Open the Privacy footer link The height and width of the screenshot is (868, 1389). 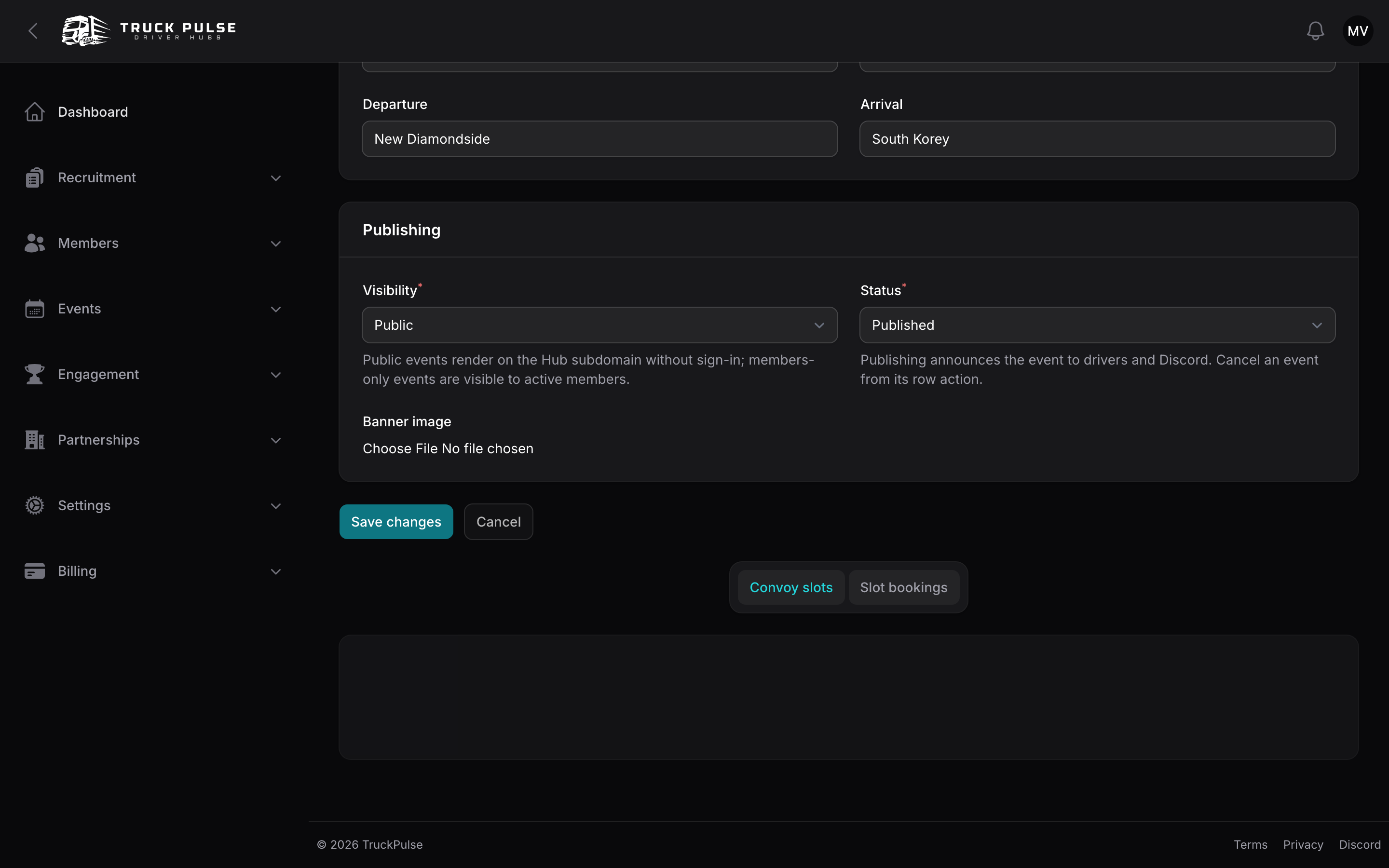1303,844
